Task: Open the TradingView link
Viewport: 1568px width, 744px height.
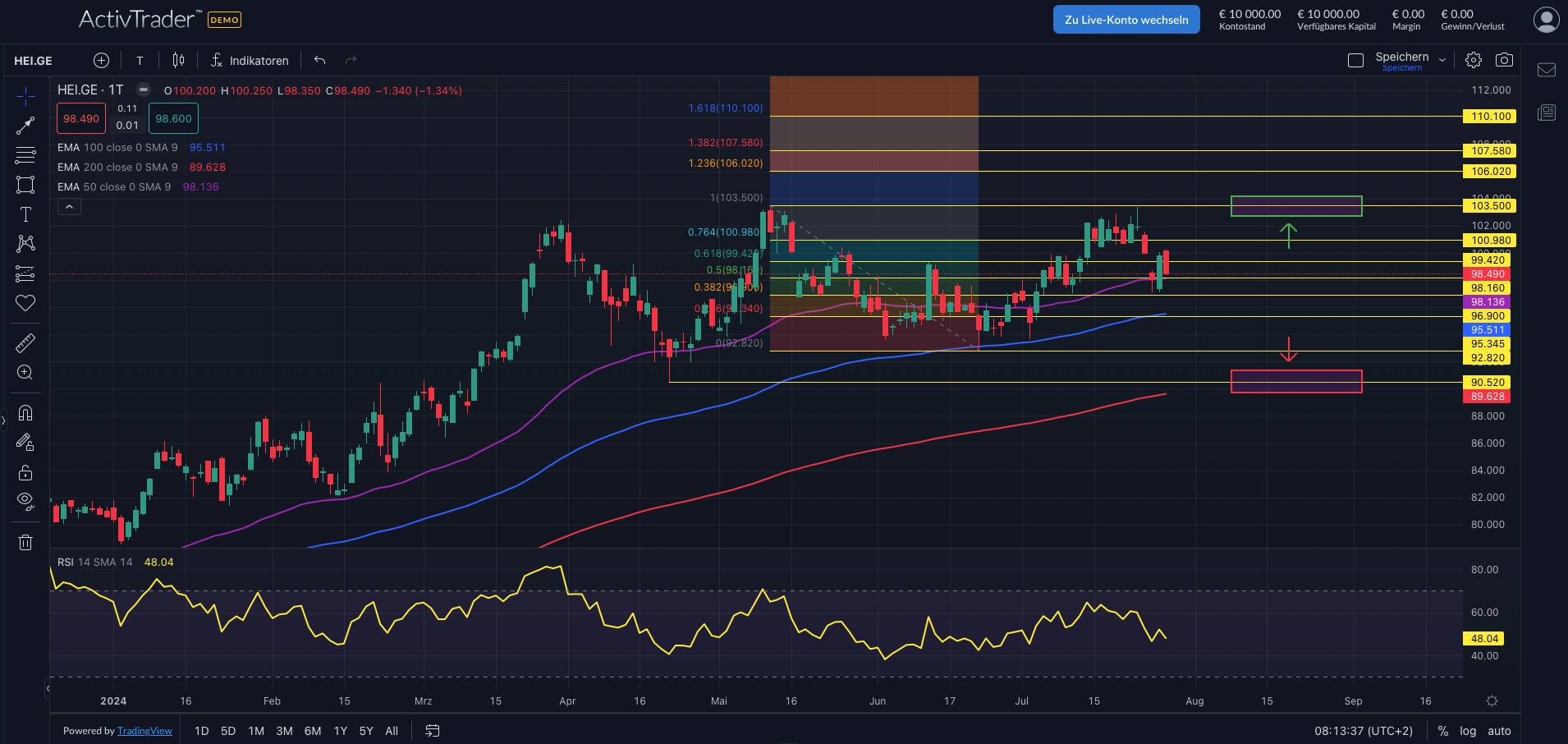Action: point(144,731)
